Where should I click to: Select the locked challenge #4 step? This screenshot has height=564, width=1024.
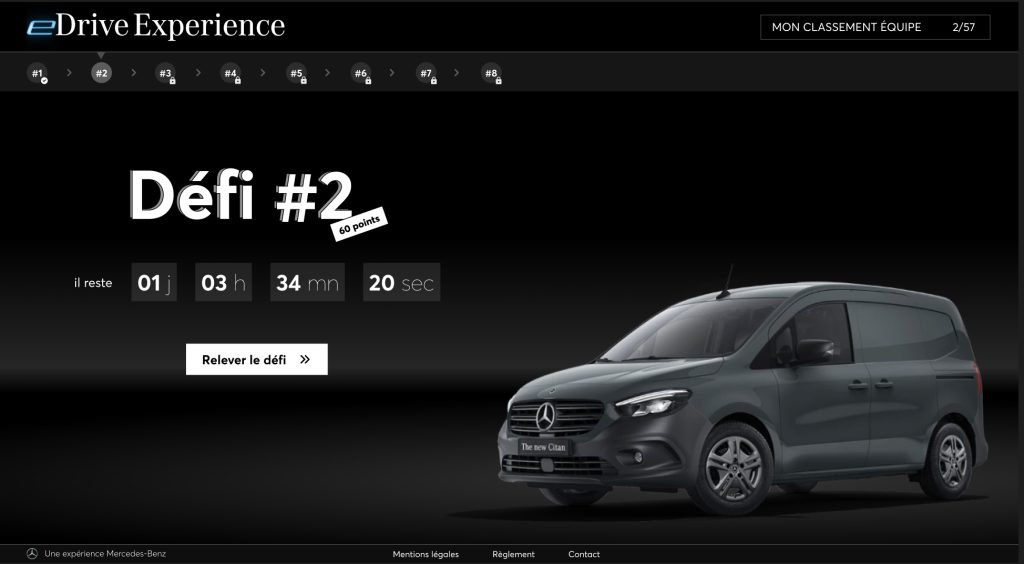(x=231, y=73)
